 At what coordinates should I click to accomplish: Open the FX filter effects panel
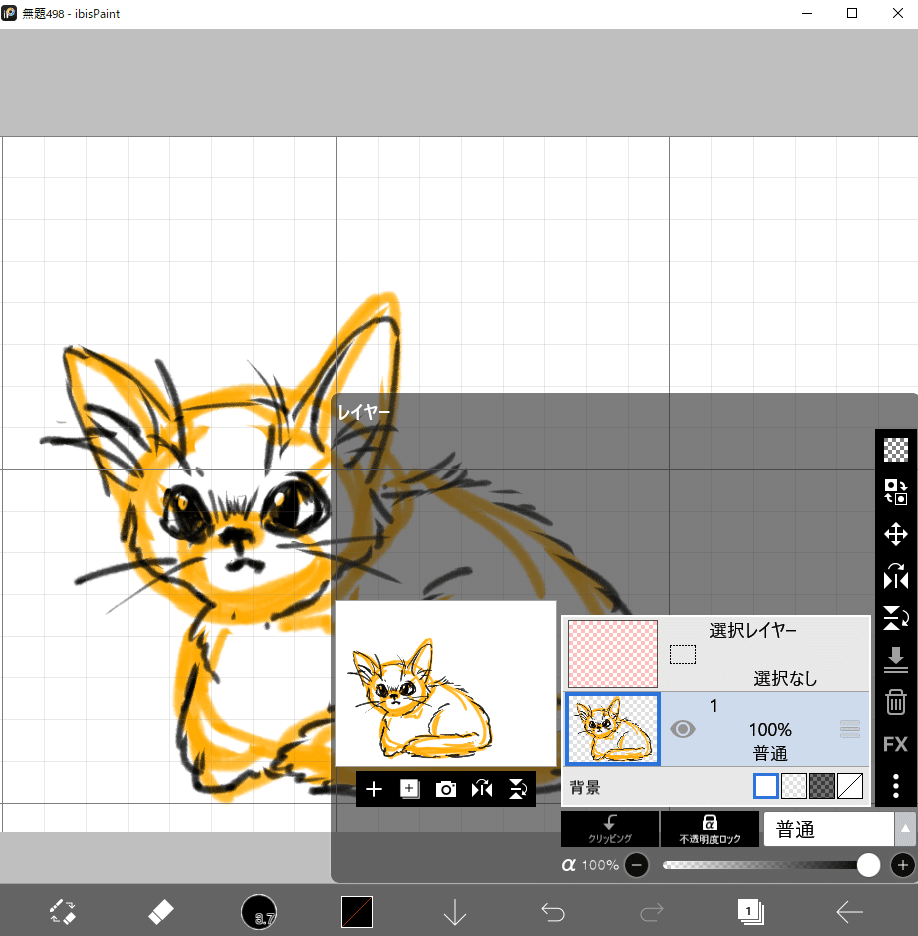895,744
